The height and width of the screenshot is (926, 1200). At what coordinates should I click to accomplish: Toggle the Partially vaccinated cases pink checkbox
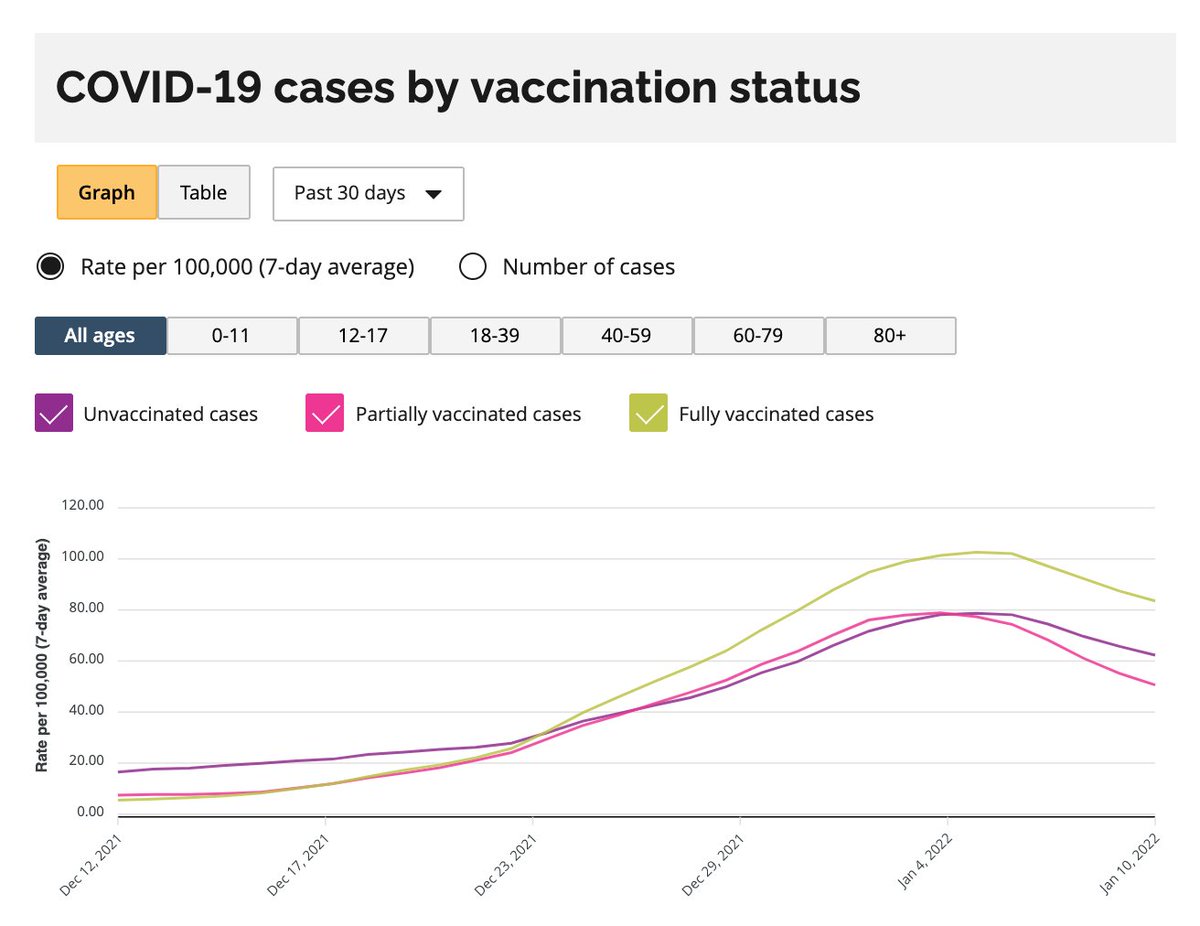coord(325,413)
